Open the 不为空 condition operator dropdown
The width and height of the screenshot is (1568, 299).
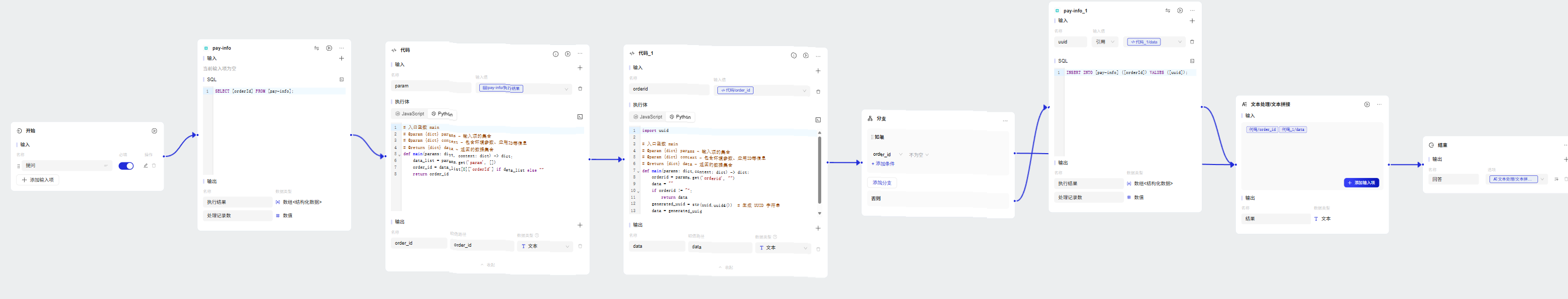click(919, 155)
